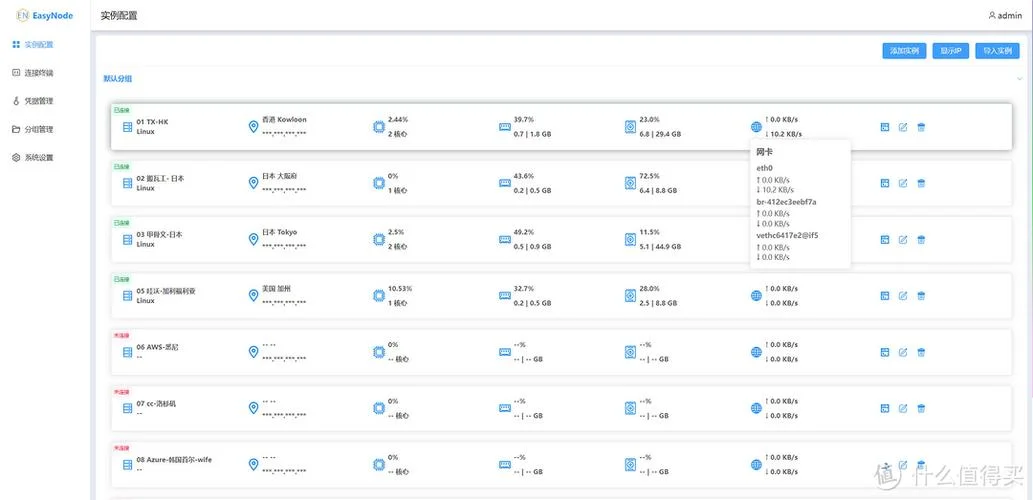Viewport: 1033px width, 500px height.
Task: Delete the 03 甲骨文-日本 instance
Action: pyautogui.click(x=921, y=240)
